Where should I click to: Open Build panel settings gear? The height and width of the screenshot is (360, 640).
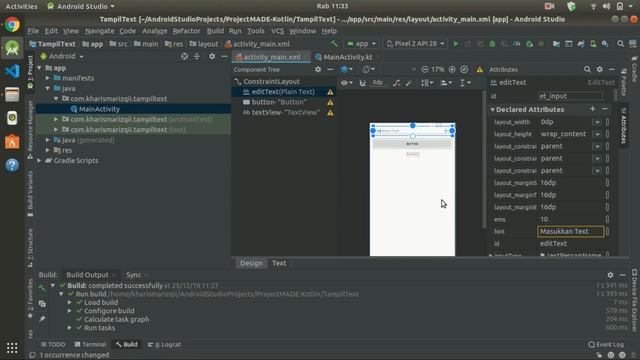click(610, 275)
